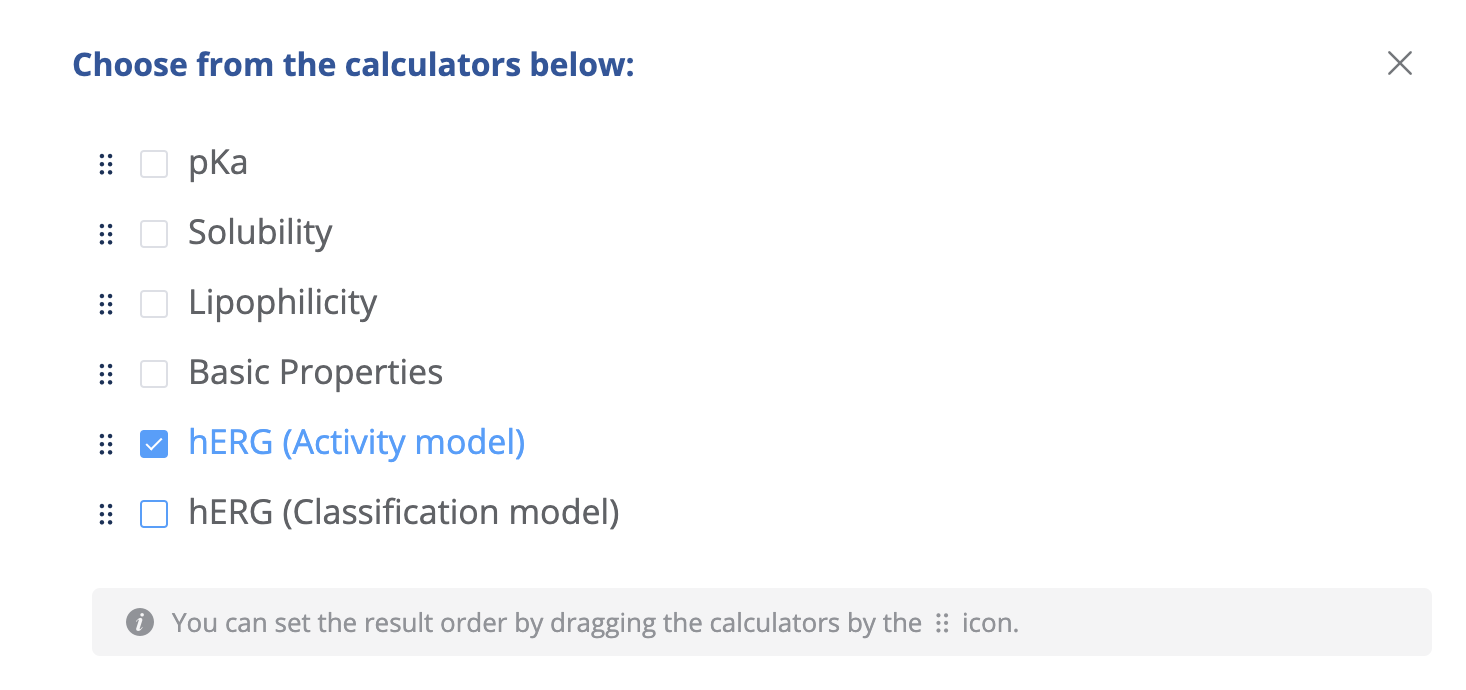Enable the hERG (Classification model) checkbox
The image size is (1466, 690).
click(x=154, y=514)
